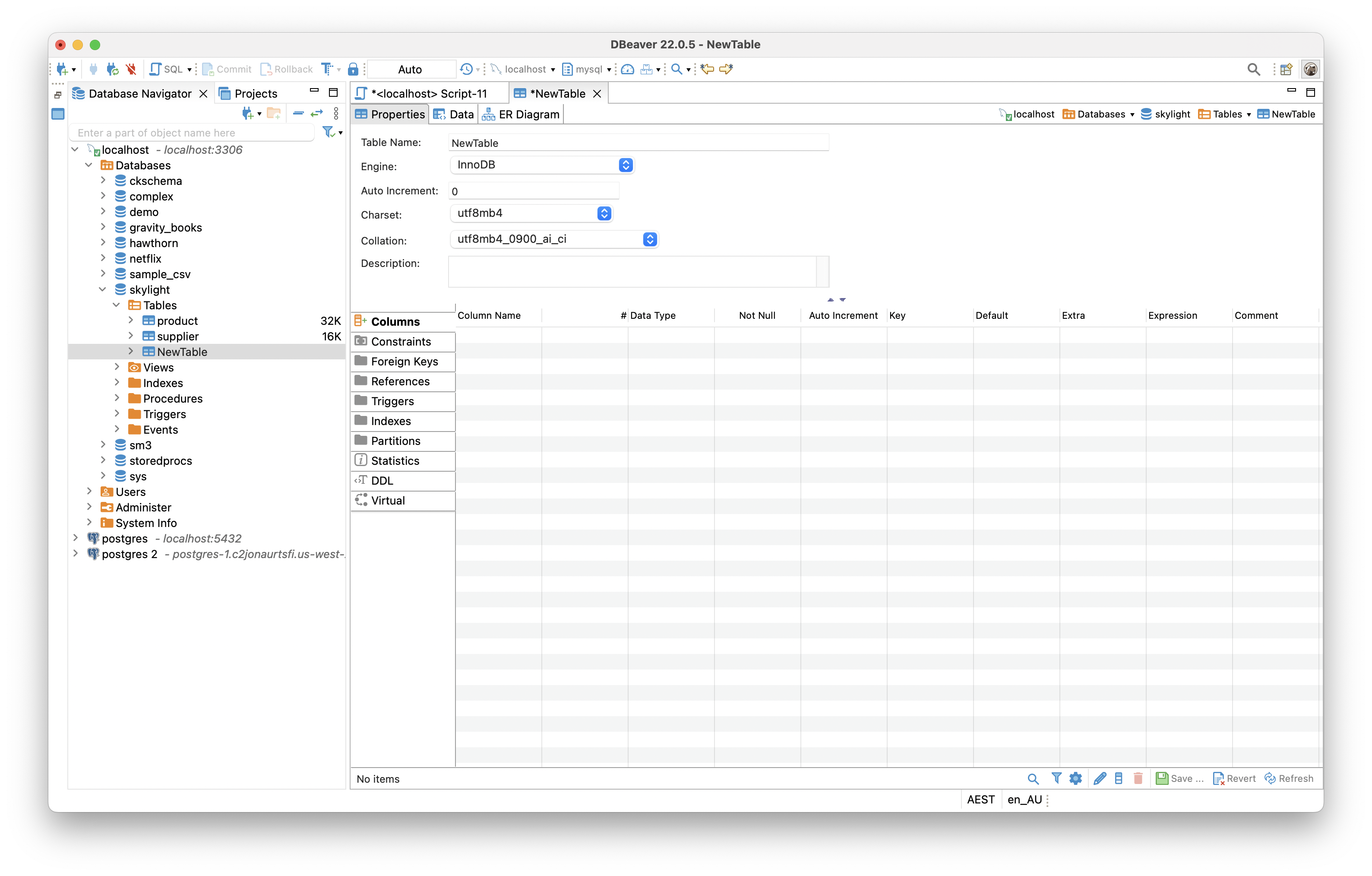Click the New Connection plug icon in toolbar
Image resolution: width=1372 pixels, height=876 pixels.
[x=62, y=69]
